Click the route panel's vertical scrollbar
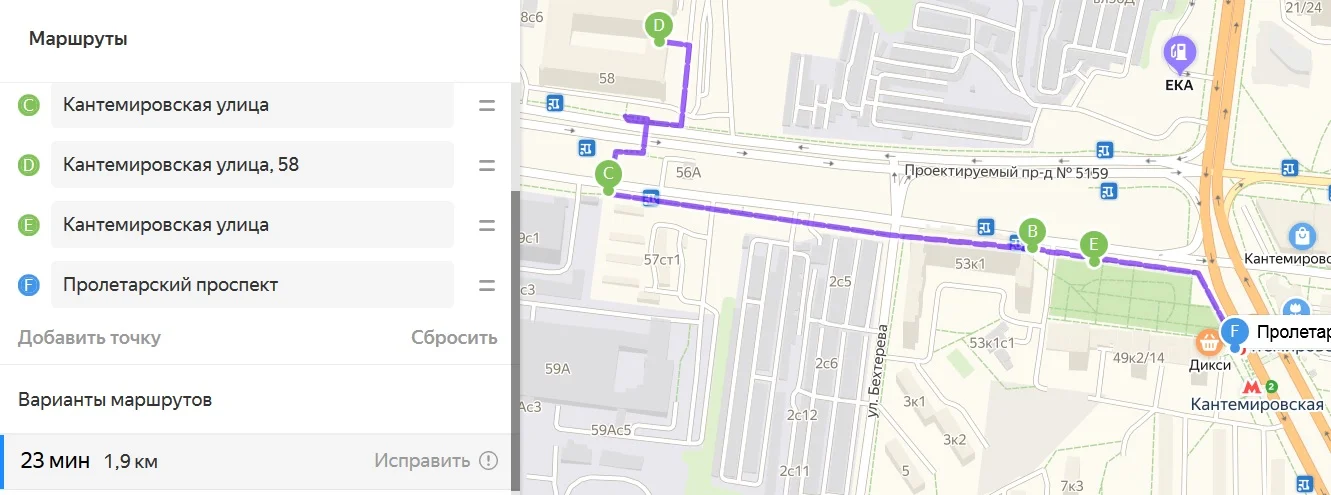 [516, 300]
